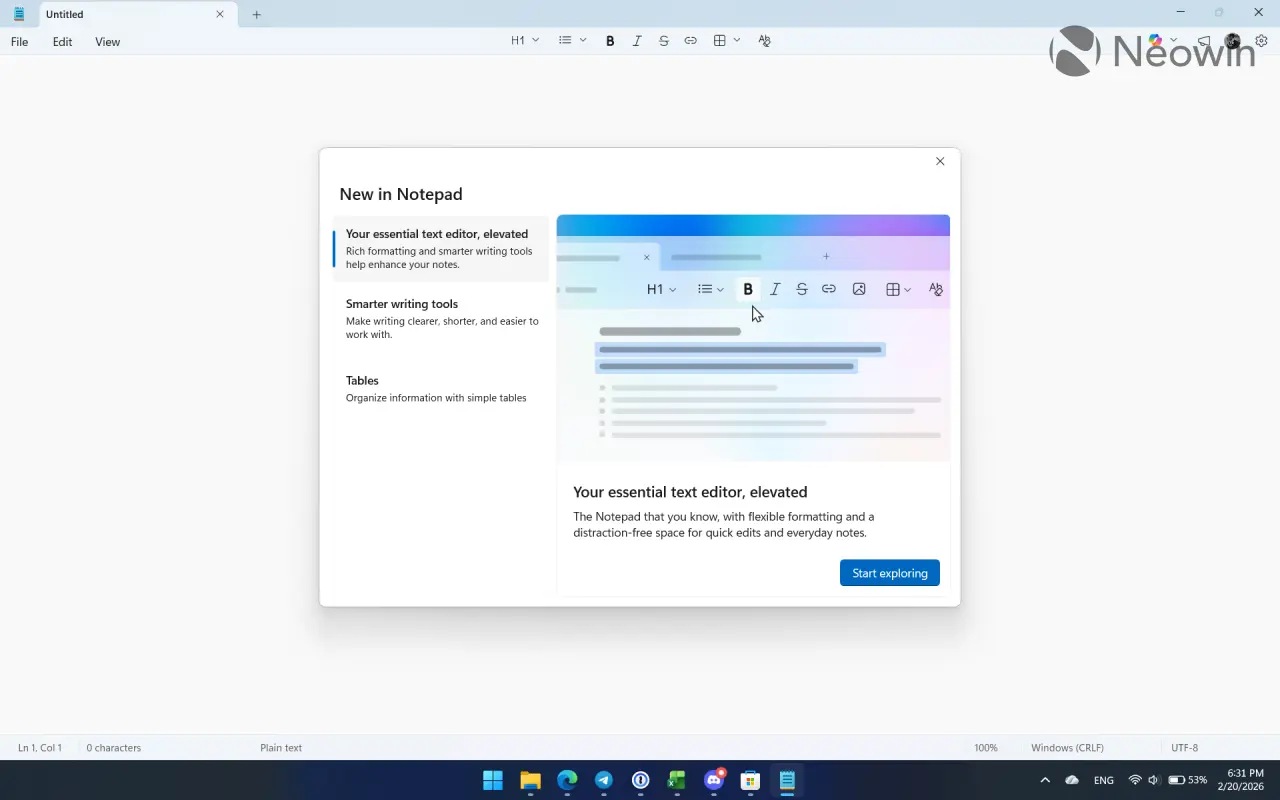This screenshot has height=800, width=1280.
Task: Clear formatting with the rightmost toolbar icon
Action: (764, 40)
